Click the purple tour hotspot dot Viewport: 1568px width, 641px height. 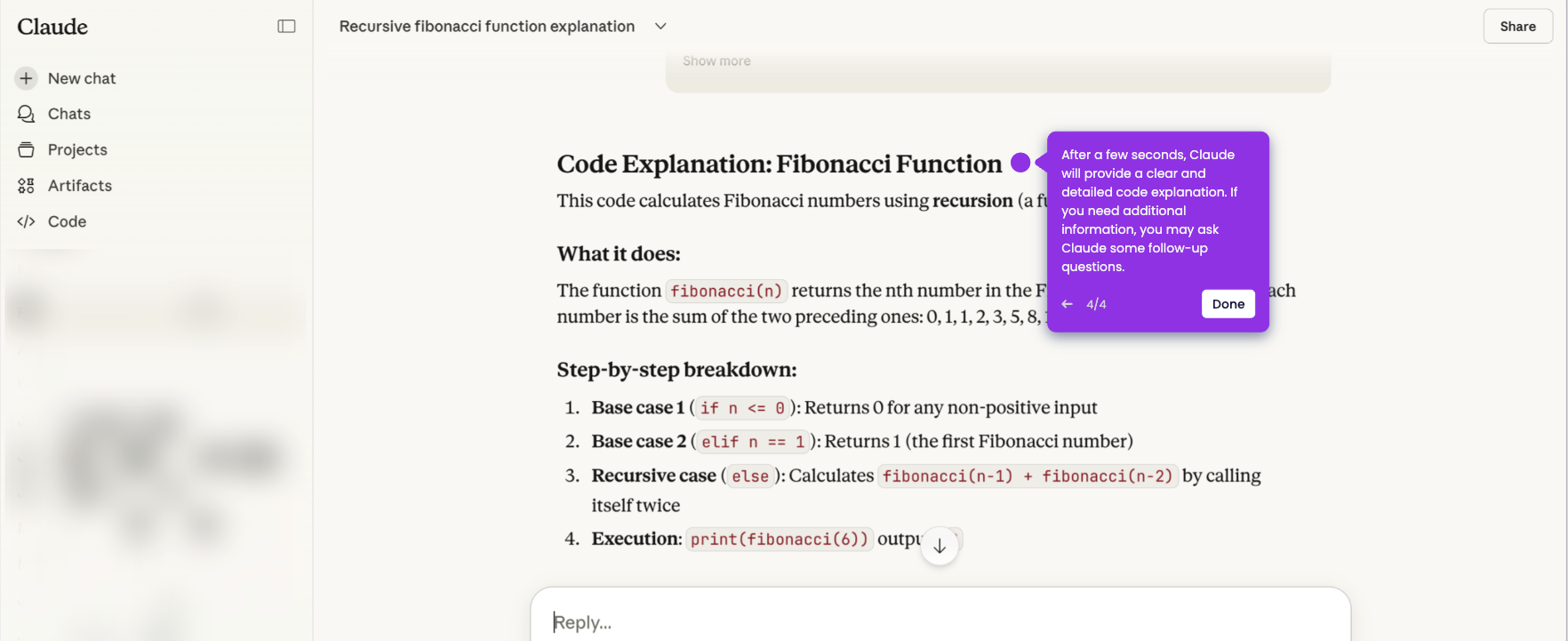[x=1020, y=162]
